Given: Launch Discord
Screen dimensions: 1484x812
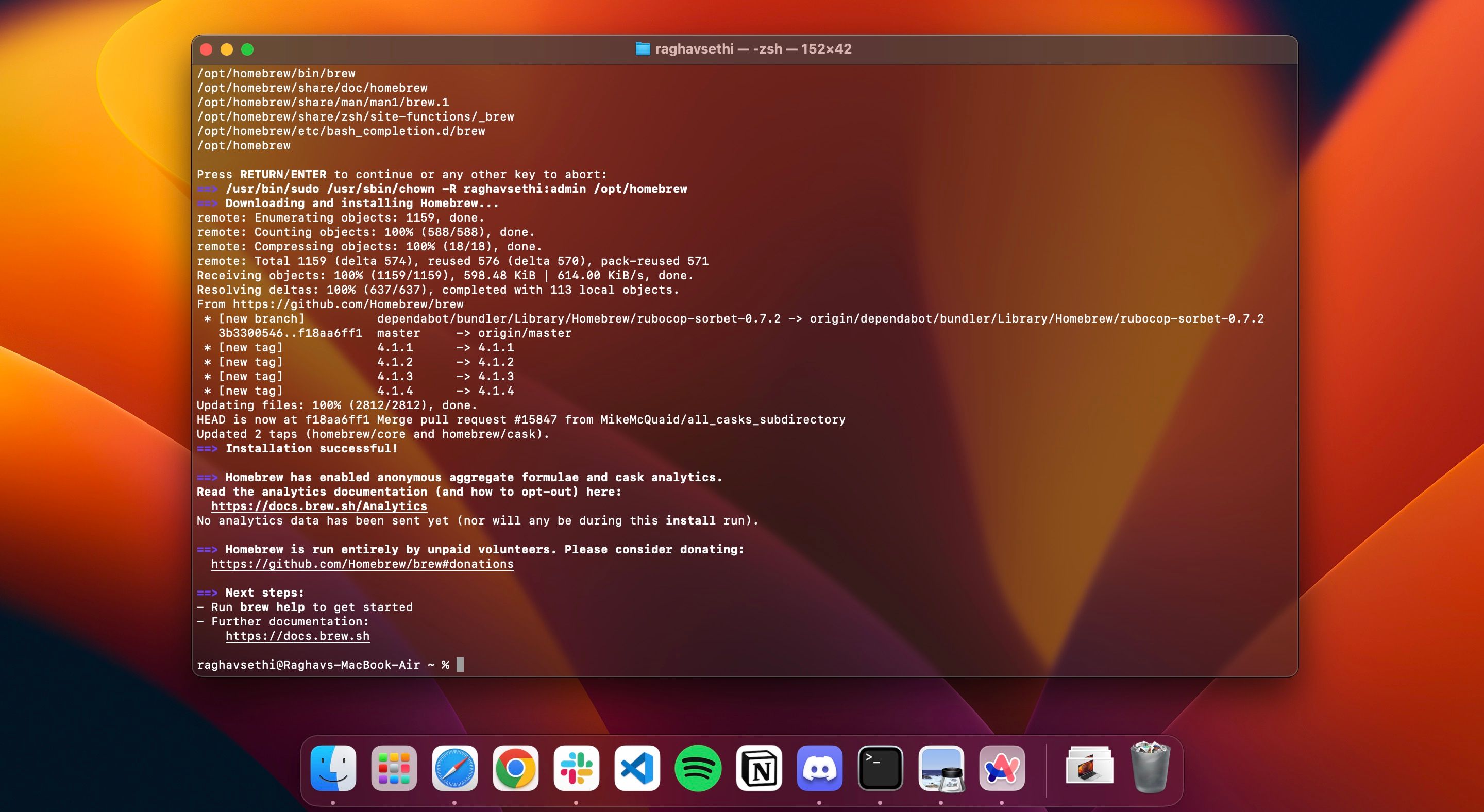Looking at the screenshot, I should click(820, 768).
